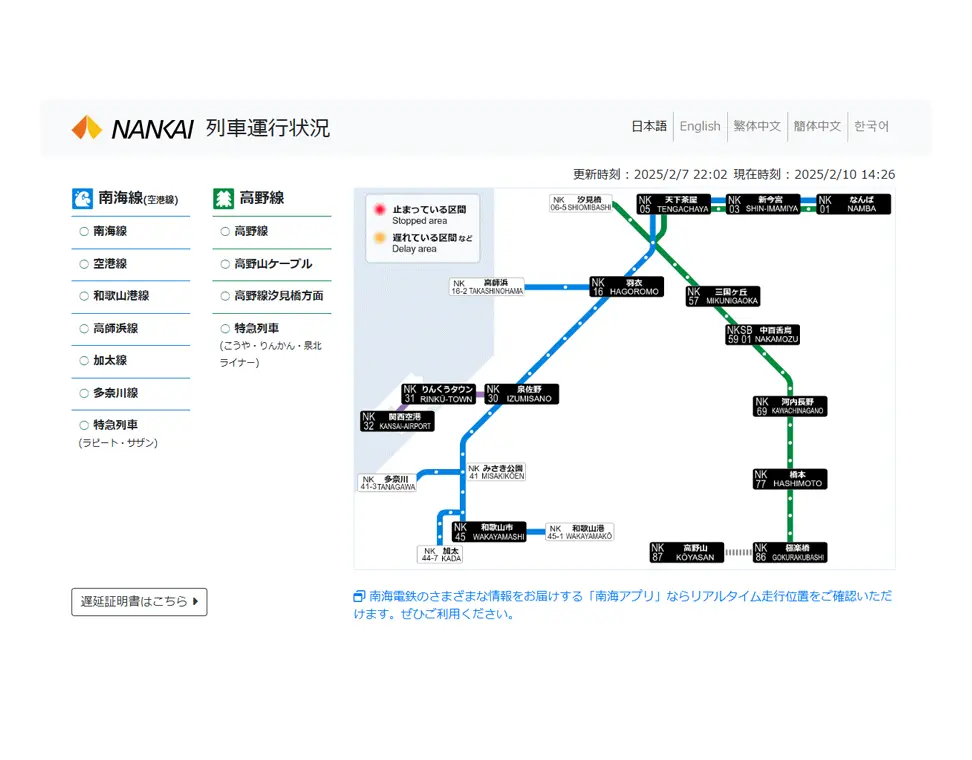
Task: Click the NK69 KAWACHINAGANO station label
Action: click(790, 407)
